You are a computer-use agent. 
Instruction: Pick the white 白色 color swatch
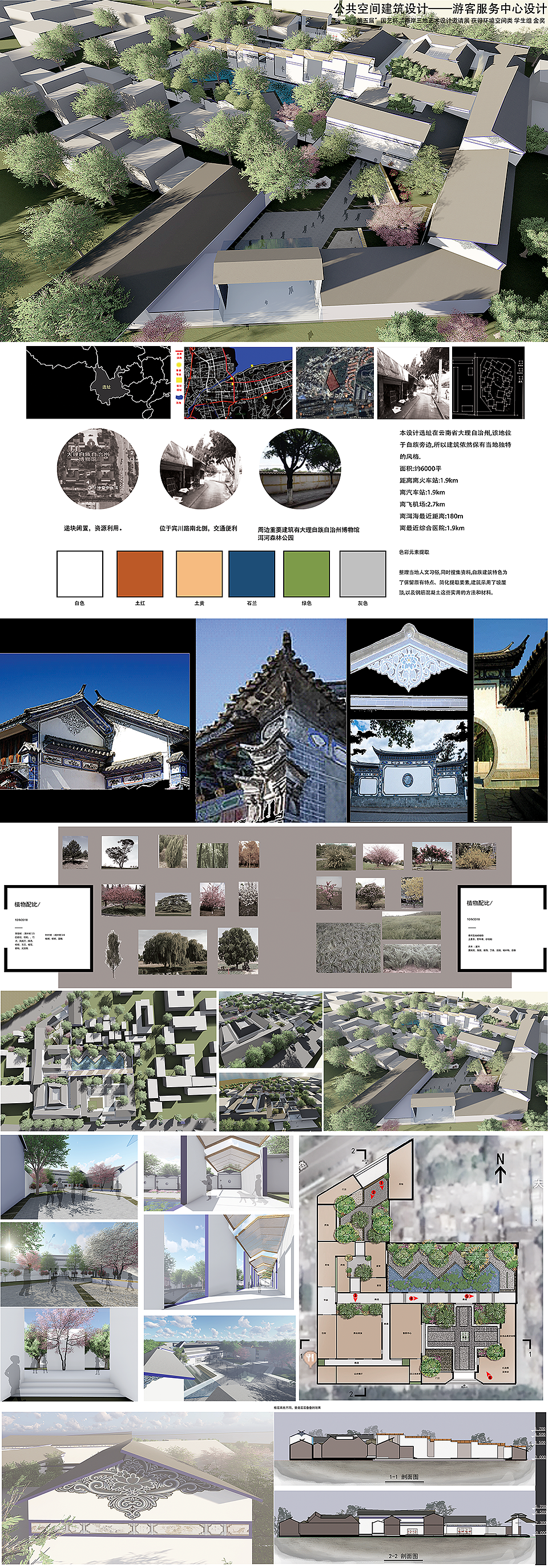(x=80, y=573)
